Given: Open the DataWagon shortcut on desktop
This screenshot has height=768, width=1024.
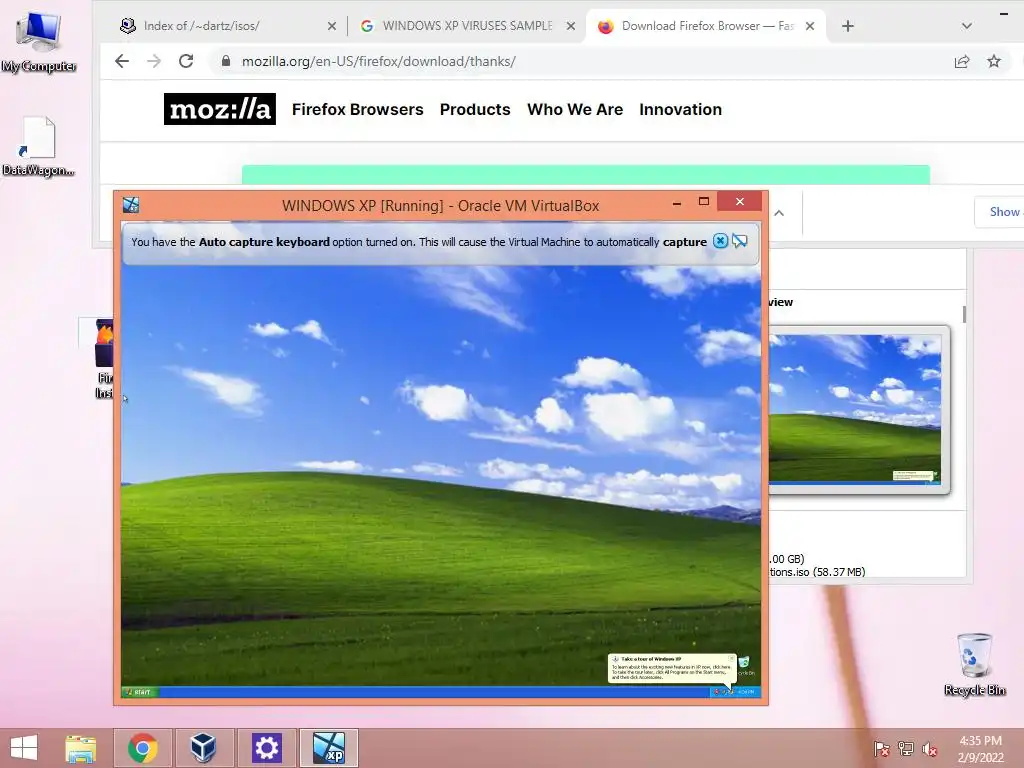Looking at the screenshot, I should [x=39, y=147].
